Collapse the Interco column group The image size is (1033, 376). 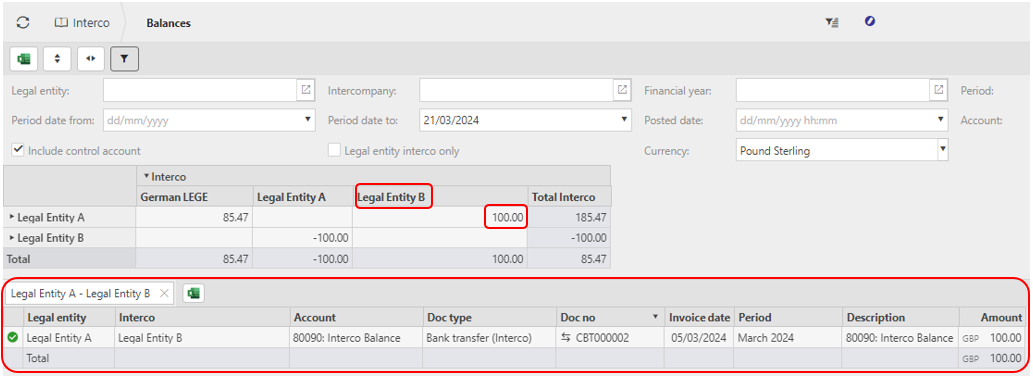[x=146, y=176]
